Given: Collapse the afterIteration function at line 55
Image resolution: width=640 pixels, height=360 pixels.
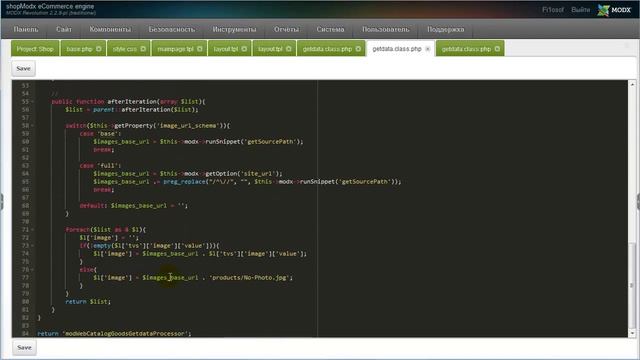Looking at the screenshot, I should point(33,102).
